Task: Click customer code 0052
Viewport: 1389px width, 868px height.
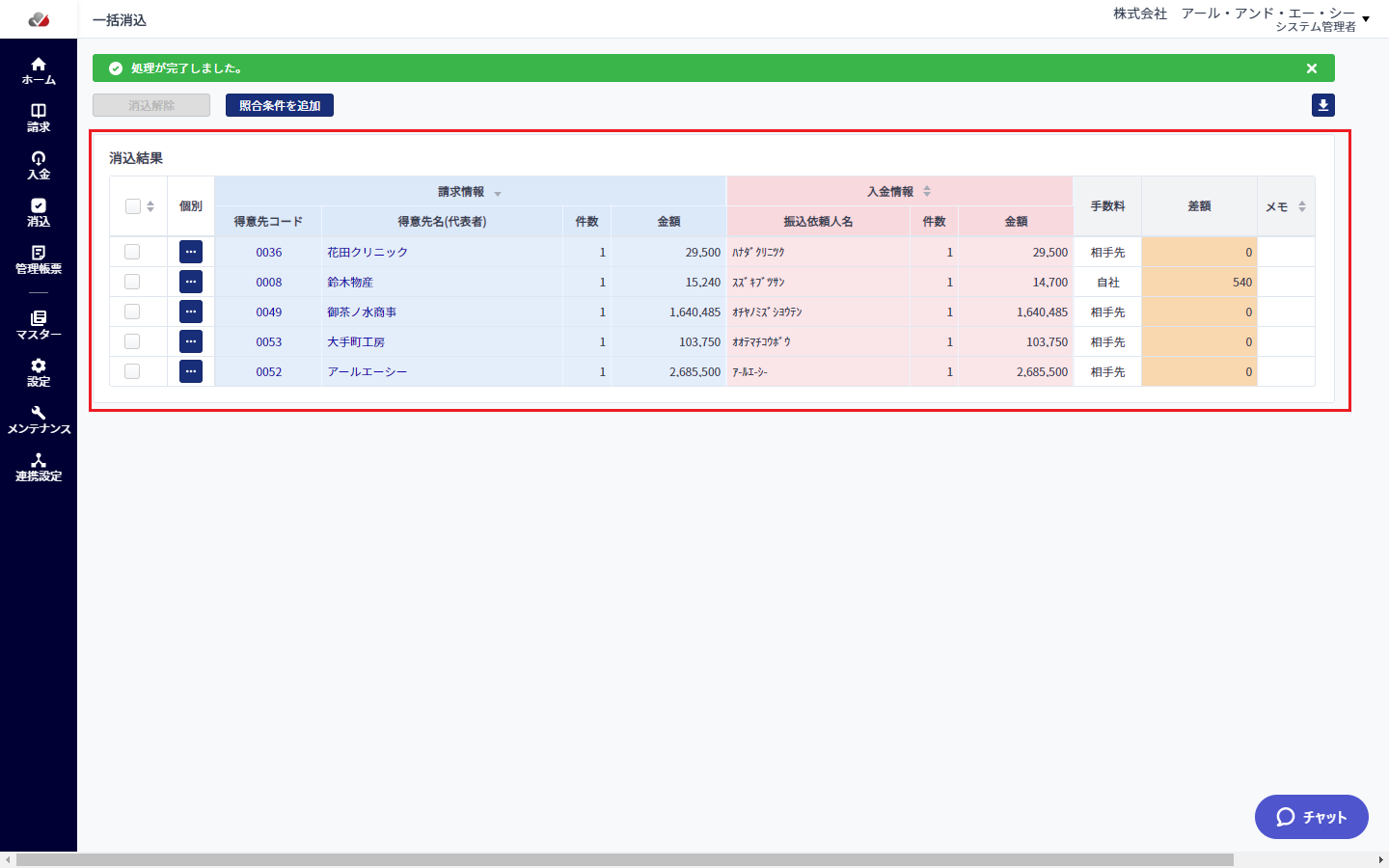Action: pyautogui.click(x=269, y=371)
